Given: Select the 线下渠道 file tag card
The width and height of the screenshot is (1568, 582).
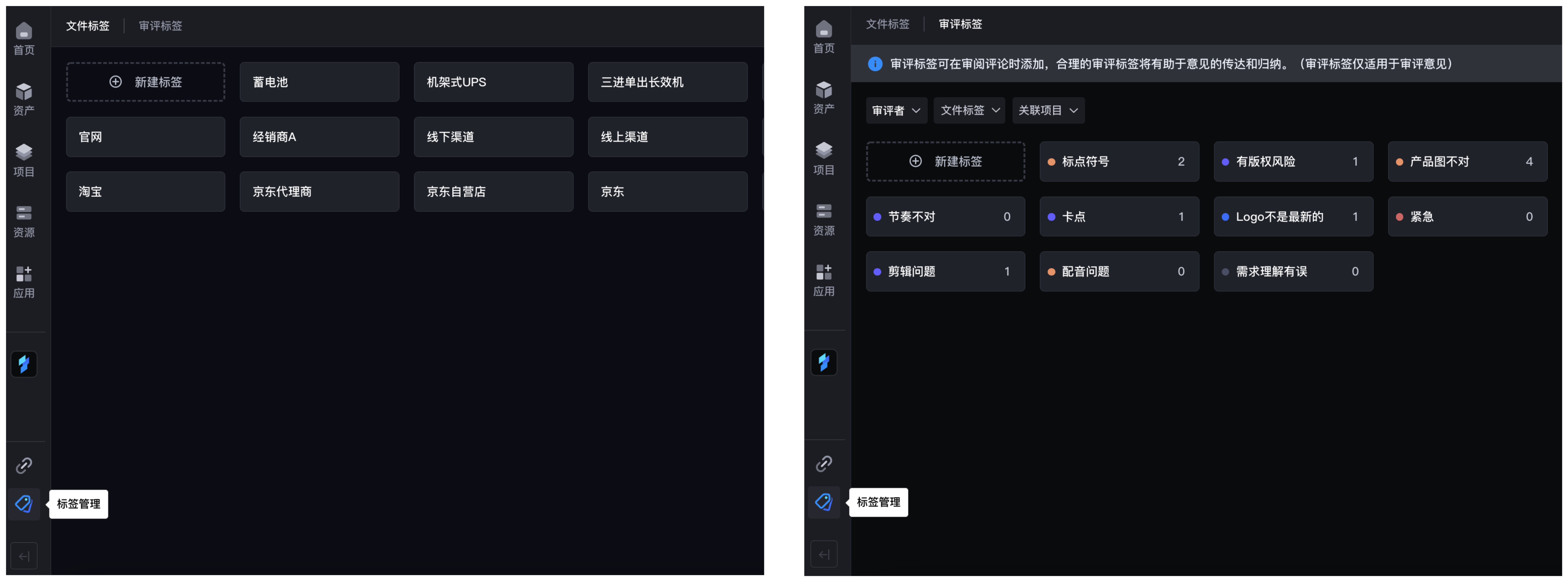Looking at the screenshot, I should click(x=494, y=137).
